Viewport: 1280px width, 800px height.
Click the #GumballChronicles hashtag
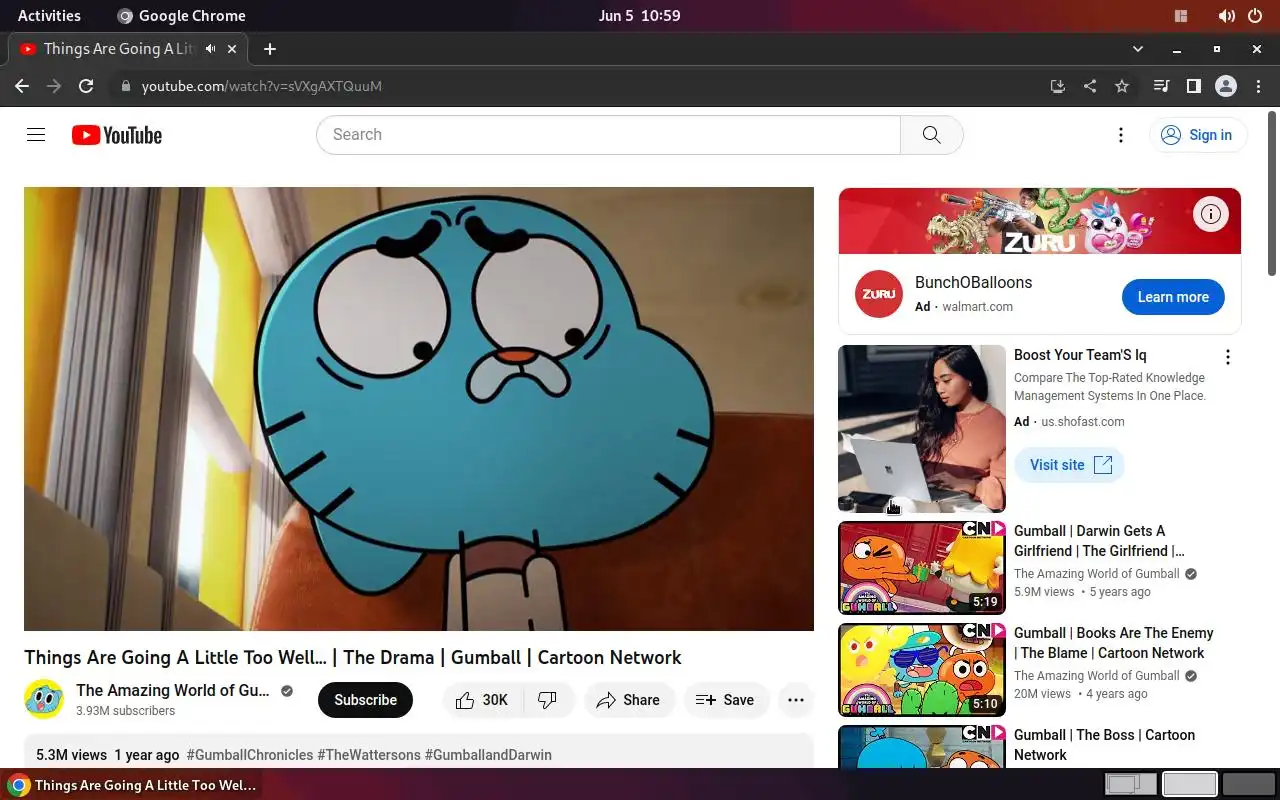[x=249, y=755]
